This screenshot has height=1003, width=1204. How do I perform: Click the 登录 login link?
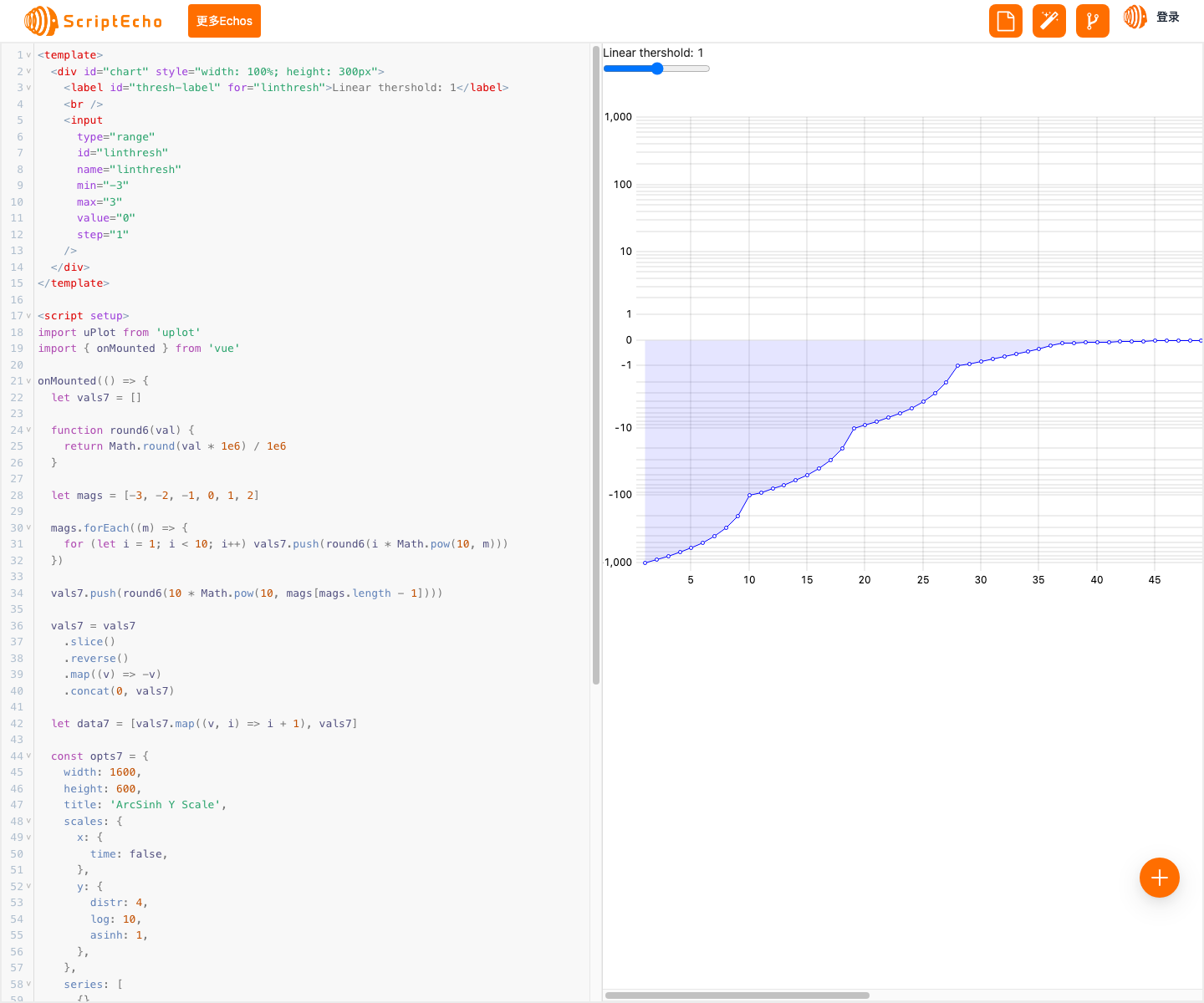coord(1168,17)
